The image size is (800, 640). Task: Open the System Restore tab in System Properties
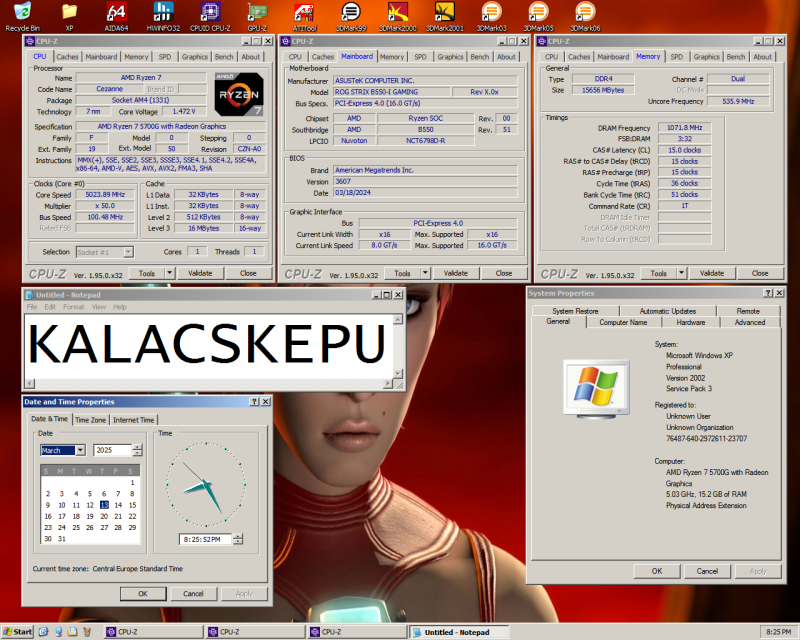point(575,311)
